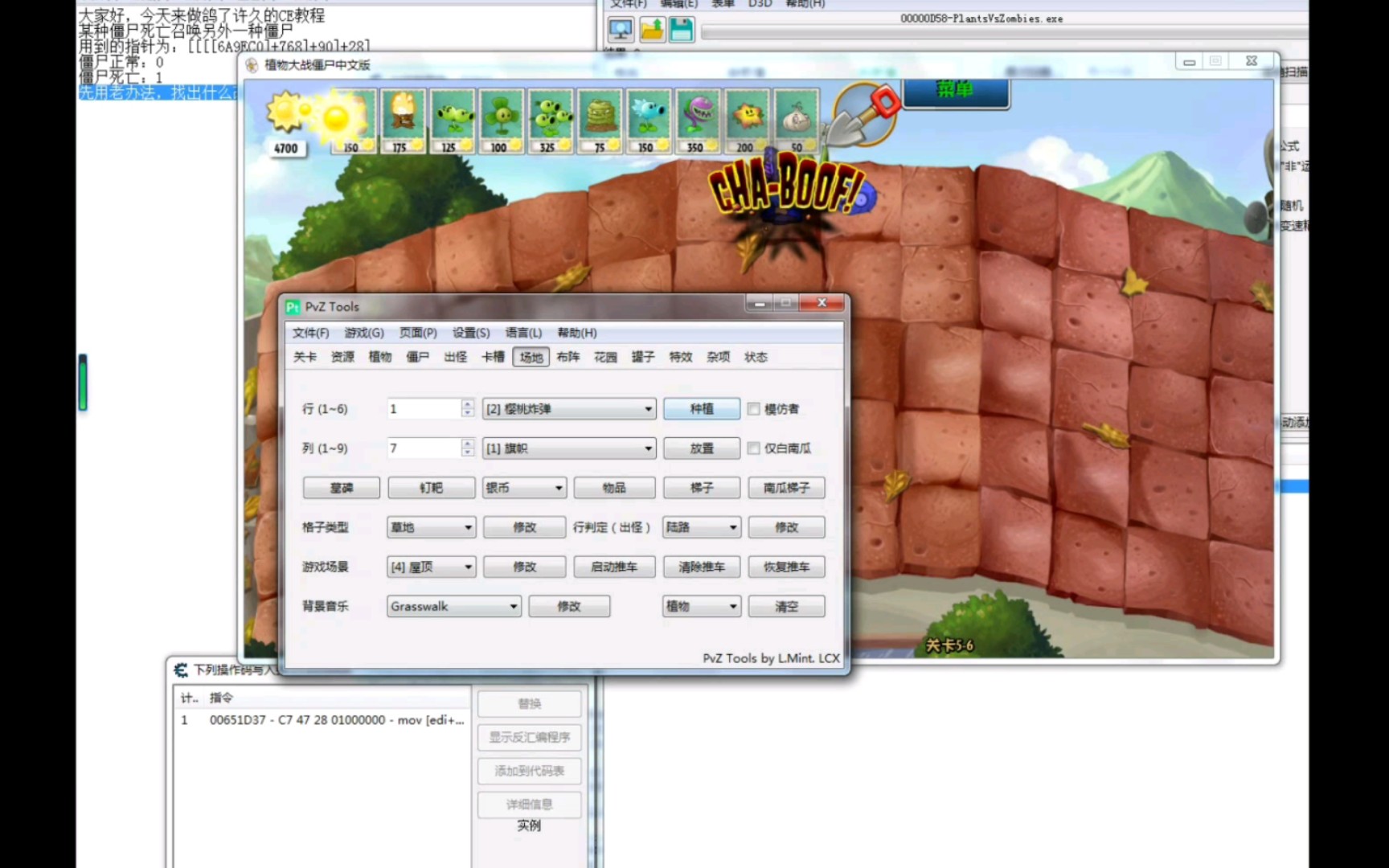Click the row (行) spinner arrows
The image size is (1389, 868).
point(468,408)
